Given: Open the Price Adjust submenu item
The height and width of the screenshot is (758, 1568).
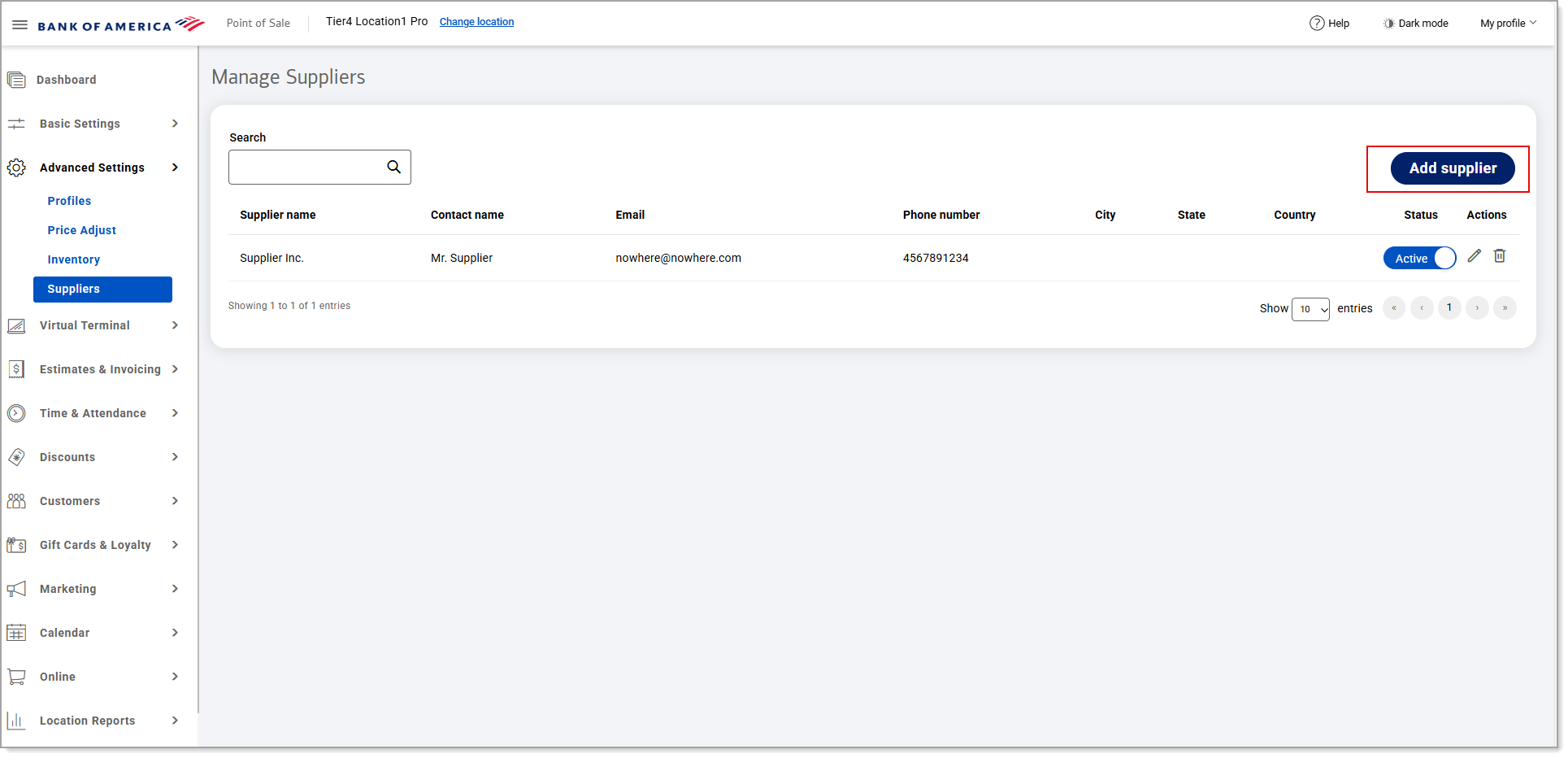Looking at the screenshot, I should pyautogui.click(x=81, y=230).
